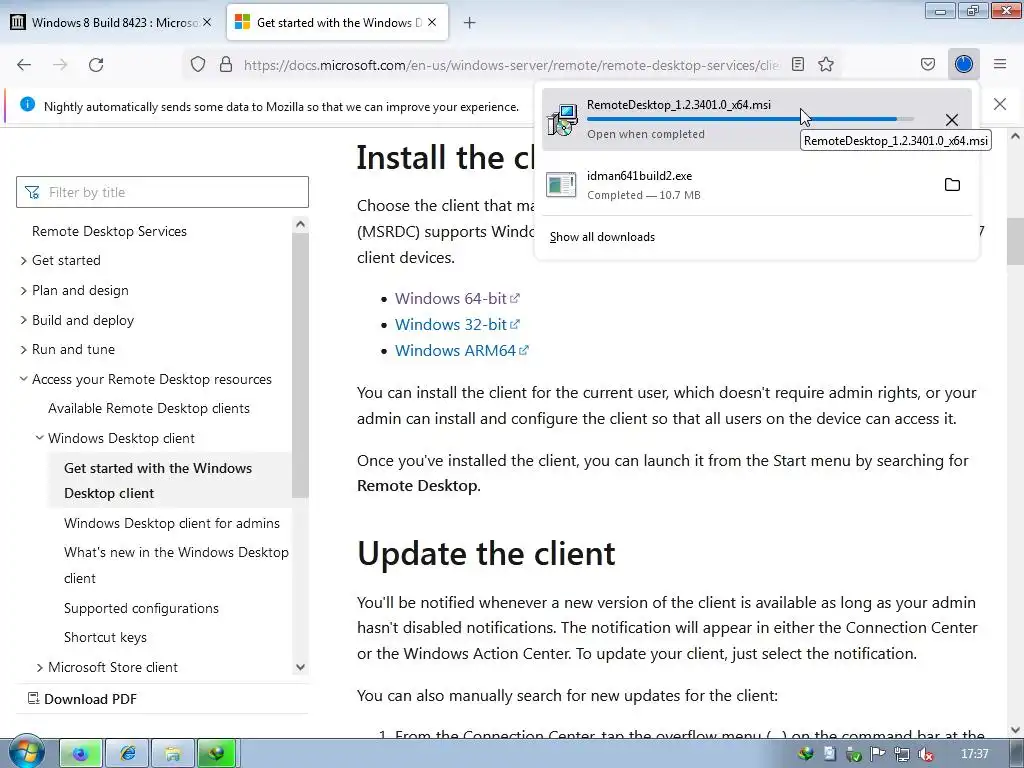
Task: Open Shortcut keys page
Action: point(105,637)
